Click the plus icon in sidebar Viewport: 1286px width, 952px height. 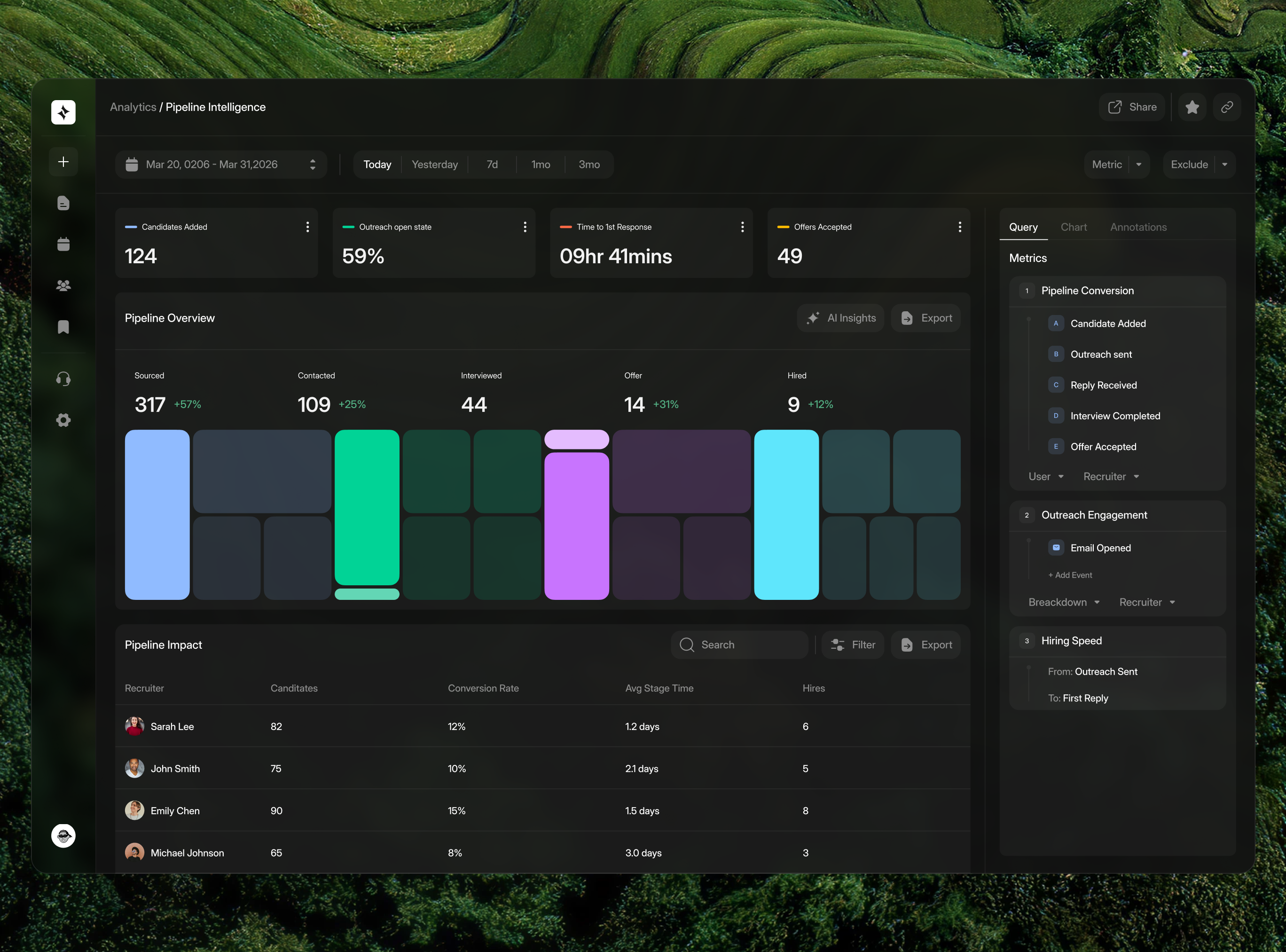point(63,162)
